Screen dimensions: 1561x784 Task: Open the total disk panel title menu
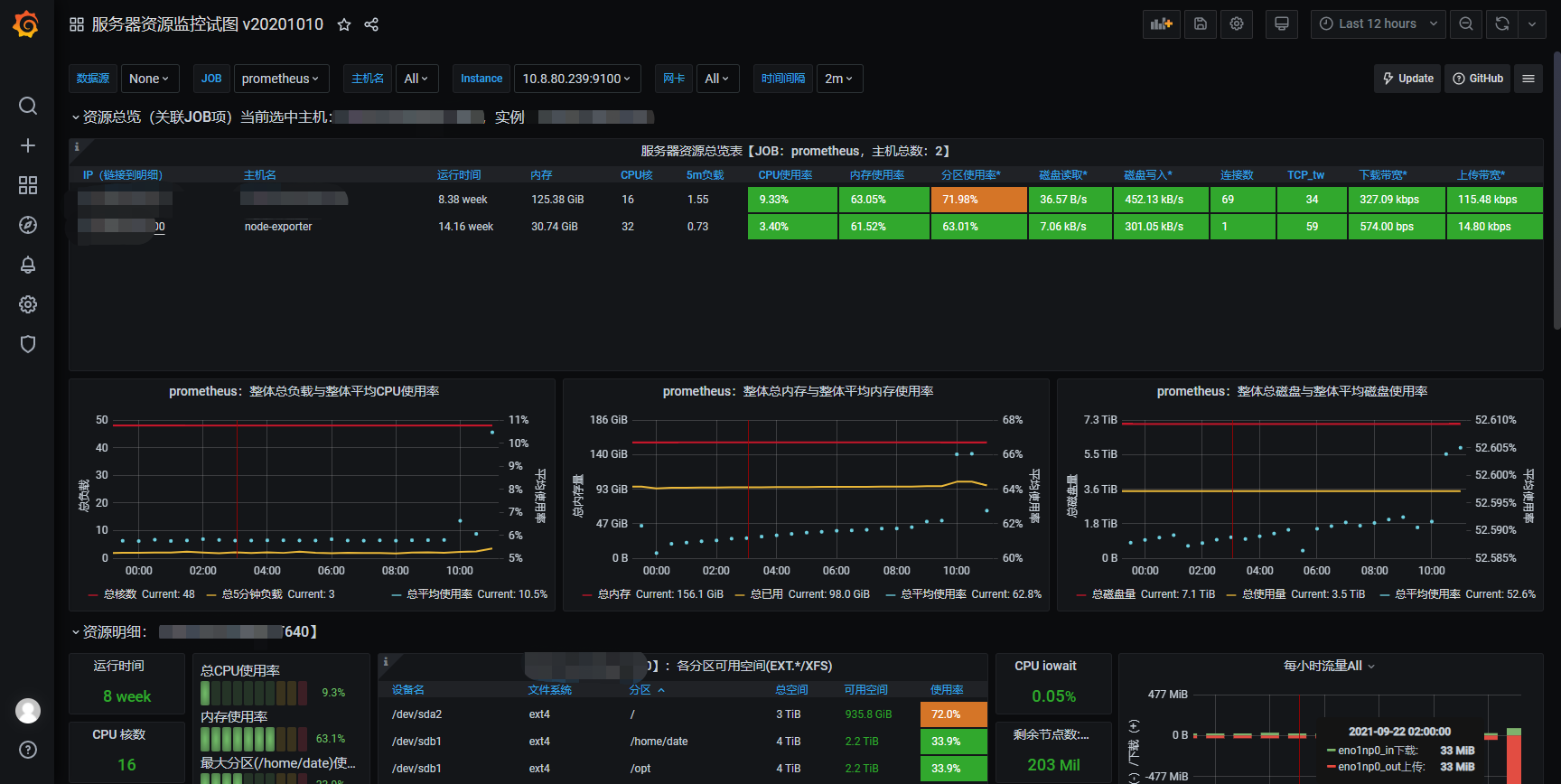[1293, 391]
